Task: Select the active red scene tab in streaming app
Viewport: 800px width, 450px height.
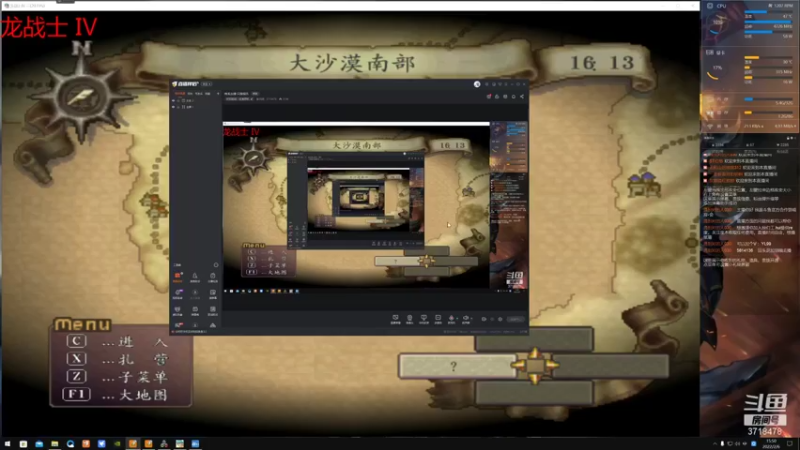Action: tap(180, 94)
